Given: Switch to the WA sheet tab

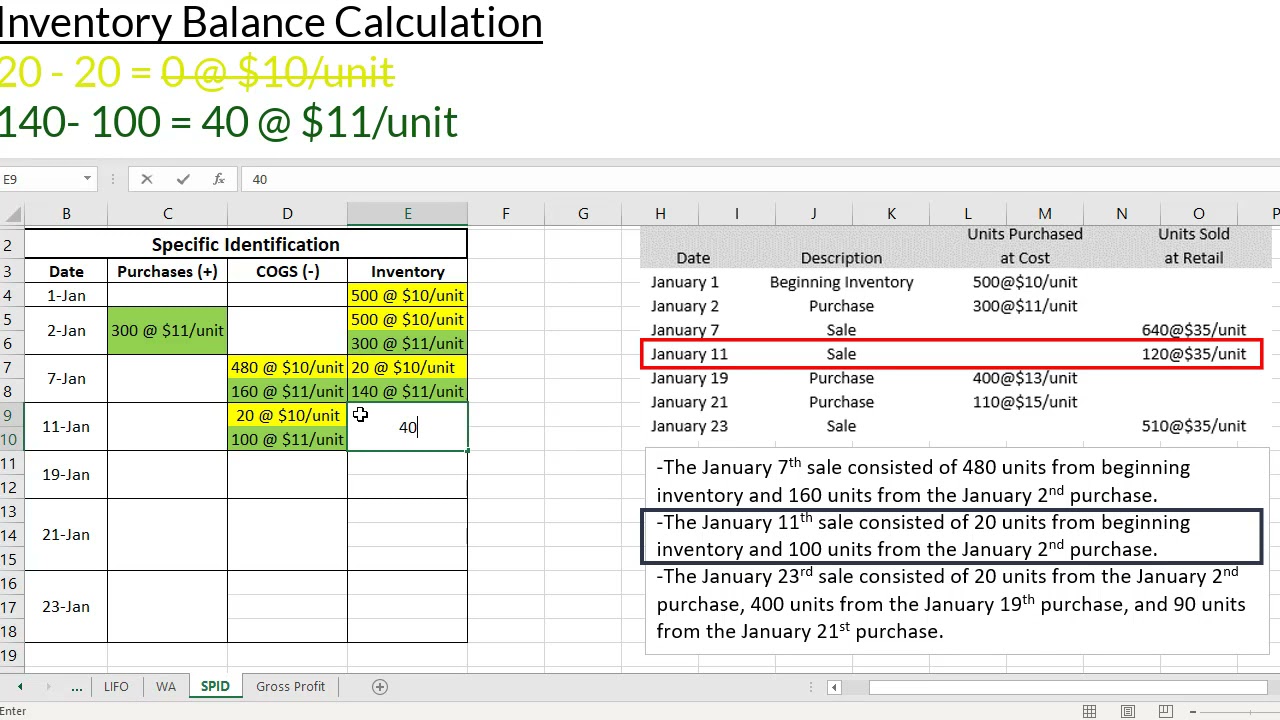Looking at the screenshot, I should (166, 686).
